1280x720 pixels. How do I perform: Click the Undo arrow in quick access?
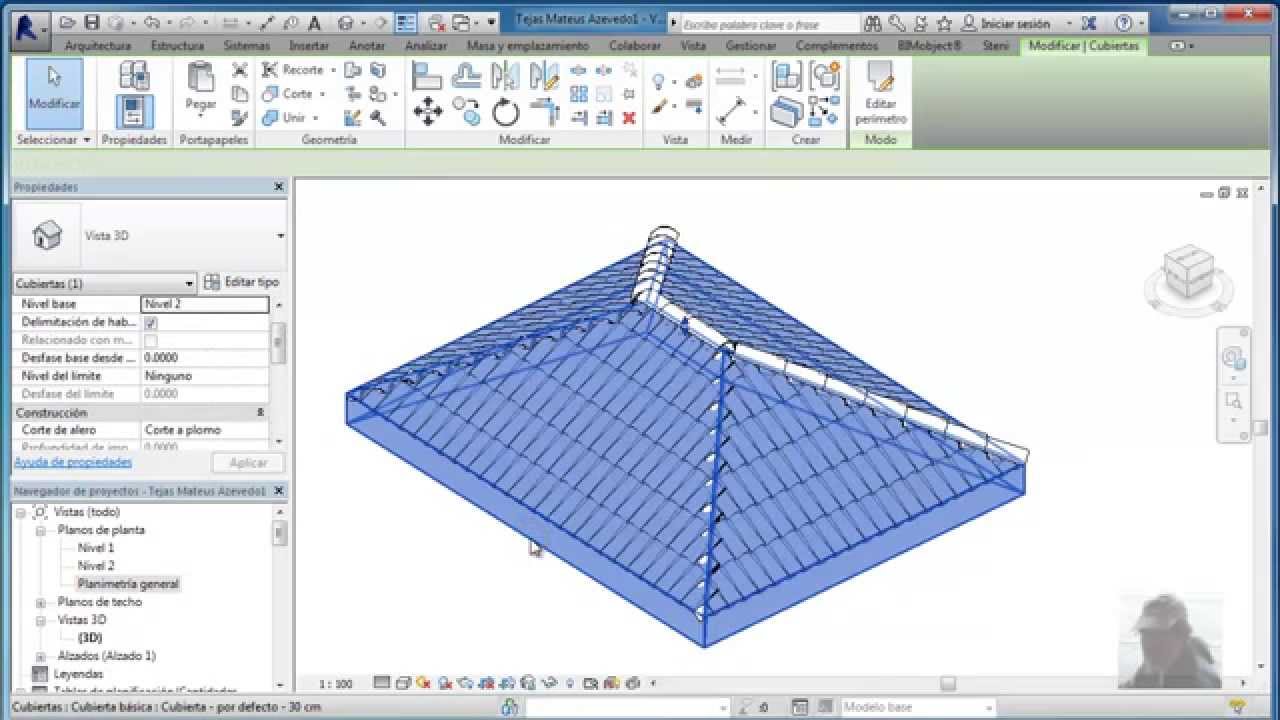pyautogui.click(x=151, y=22)
